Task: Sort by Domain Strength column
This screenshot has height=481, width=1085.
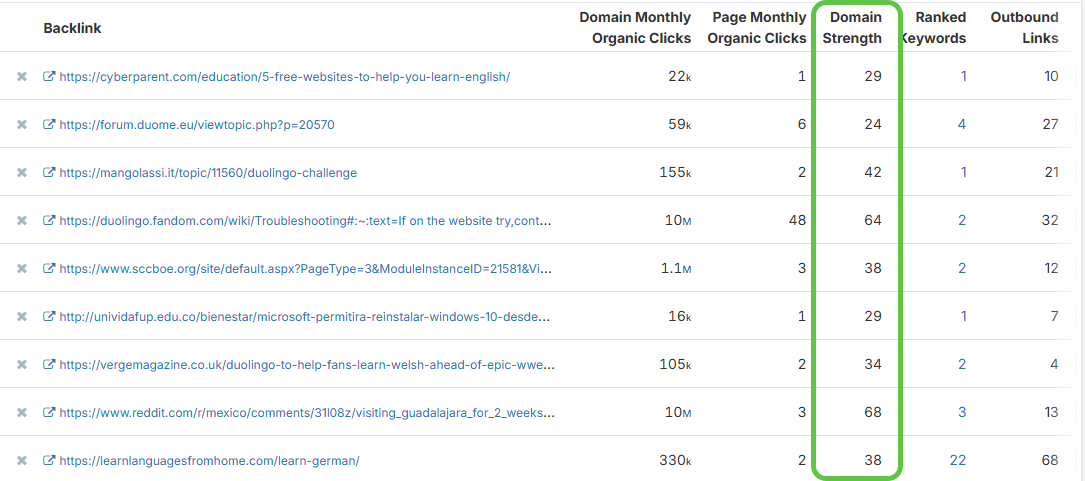Action: tap(856, 28)
